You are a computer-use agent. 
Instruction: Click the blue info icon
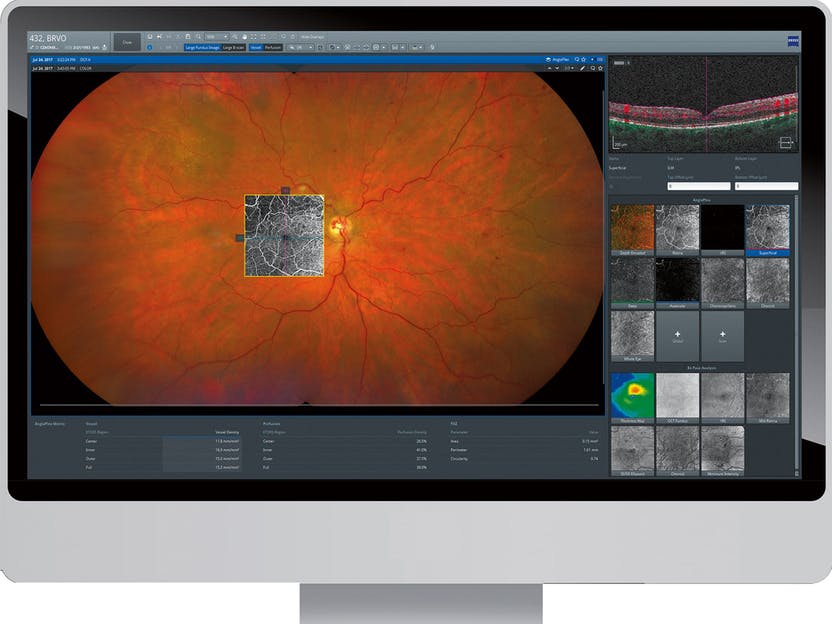tap(150, 48)
